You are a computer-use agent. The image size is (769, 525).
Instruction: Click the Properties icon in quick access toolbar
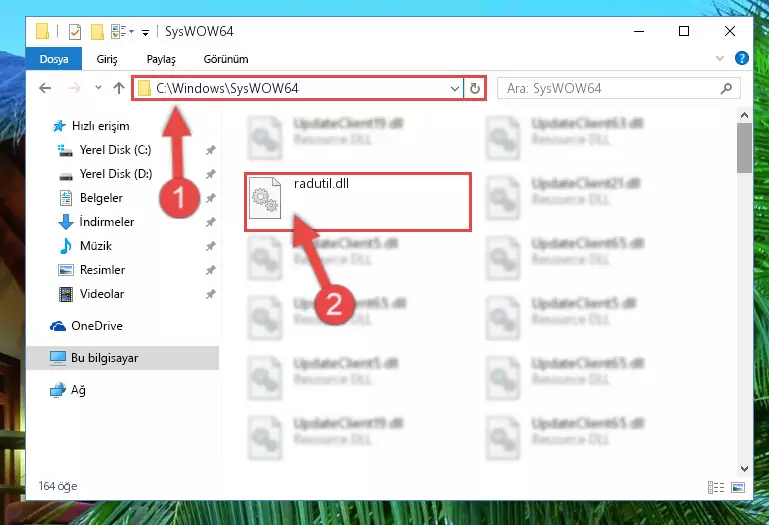[x=75, y=32]
